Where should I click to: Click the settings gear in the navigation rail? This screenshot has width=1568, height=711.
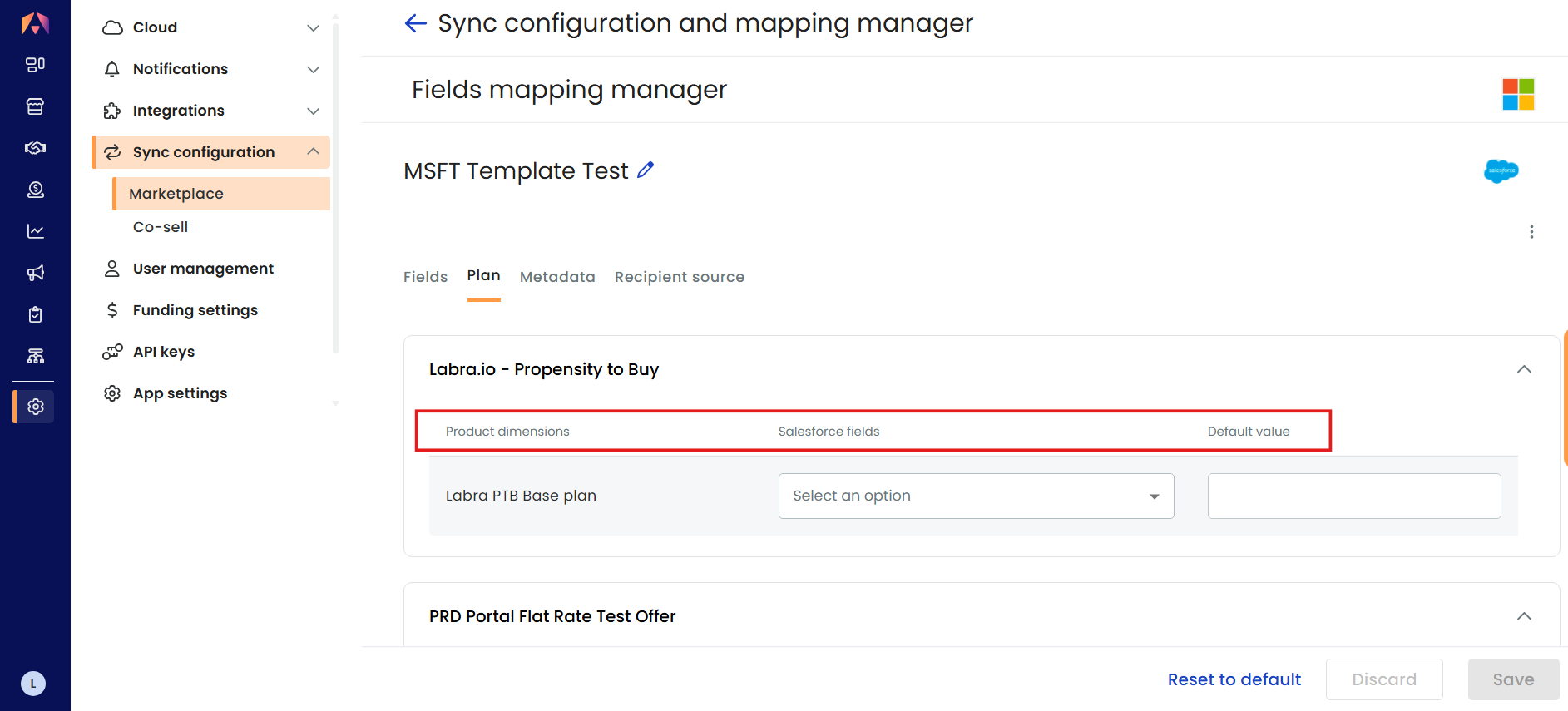point(35,407)
